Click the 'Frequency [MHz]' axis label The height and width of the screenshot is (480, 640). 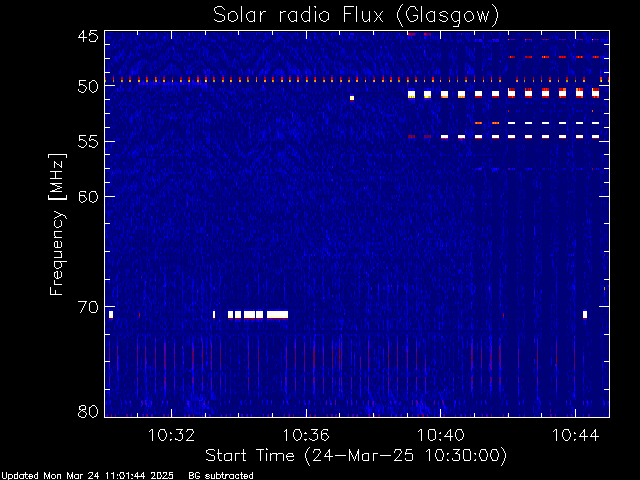click(57, 224)
